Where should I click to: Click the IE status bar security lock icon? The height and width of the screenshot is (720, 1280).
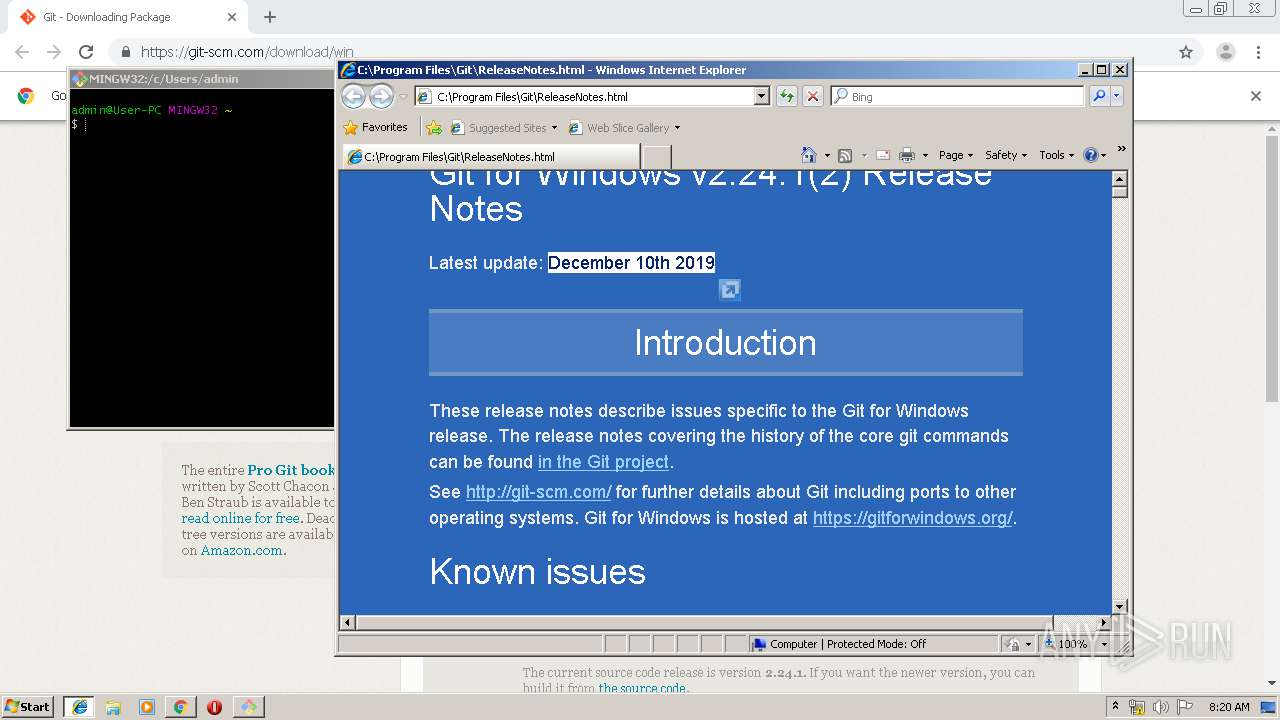[x=1014, y=644]
